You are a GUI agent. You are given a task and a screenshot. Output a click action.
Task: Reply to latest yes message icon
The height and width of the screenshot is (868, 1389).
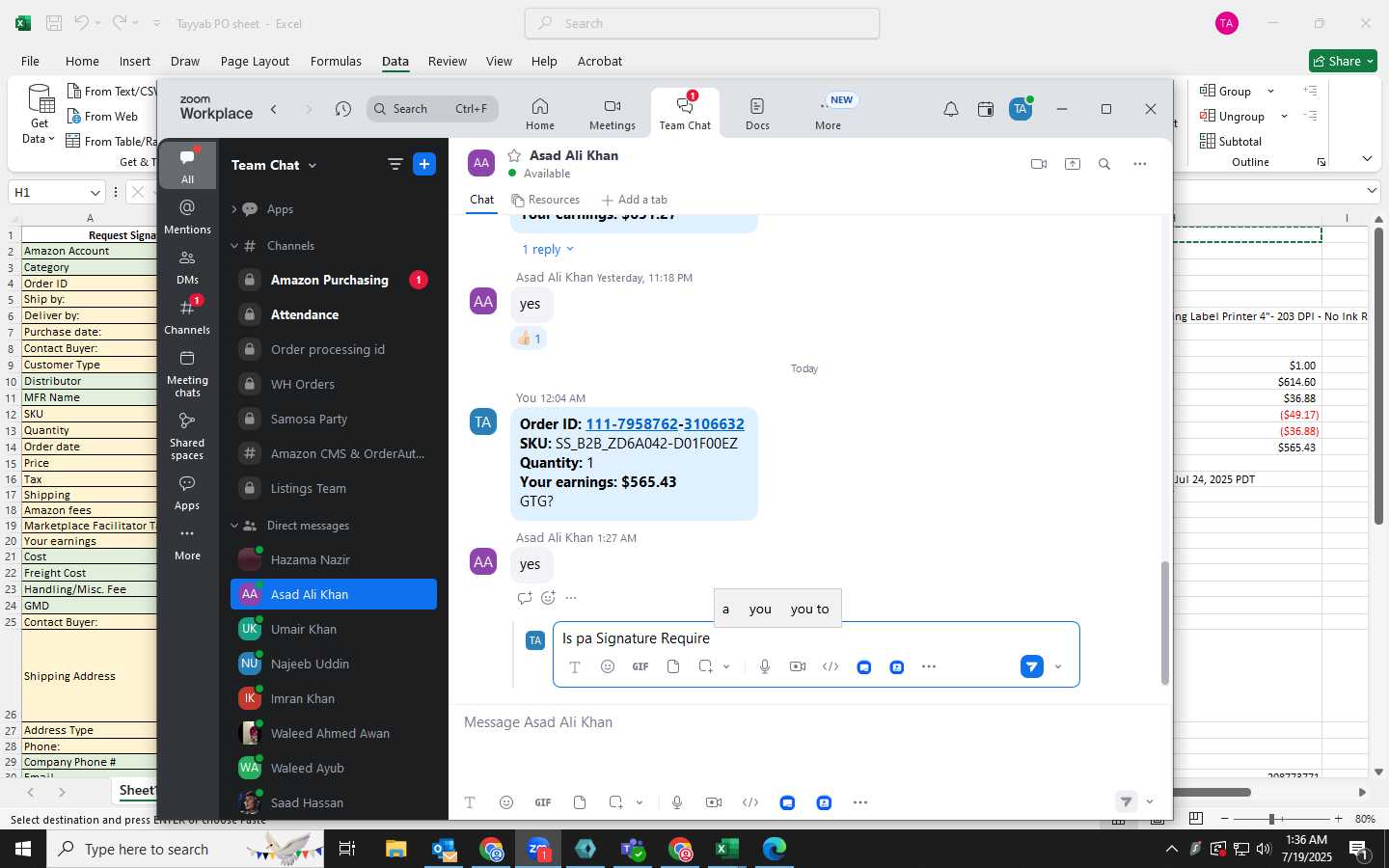tap(525, 598)
